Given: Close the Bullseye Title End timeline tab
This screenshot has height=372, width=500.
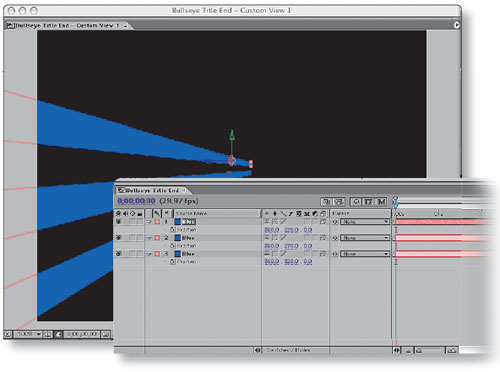Looking at the screenshot, I should point(184,190).
